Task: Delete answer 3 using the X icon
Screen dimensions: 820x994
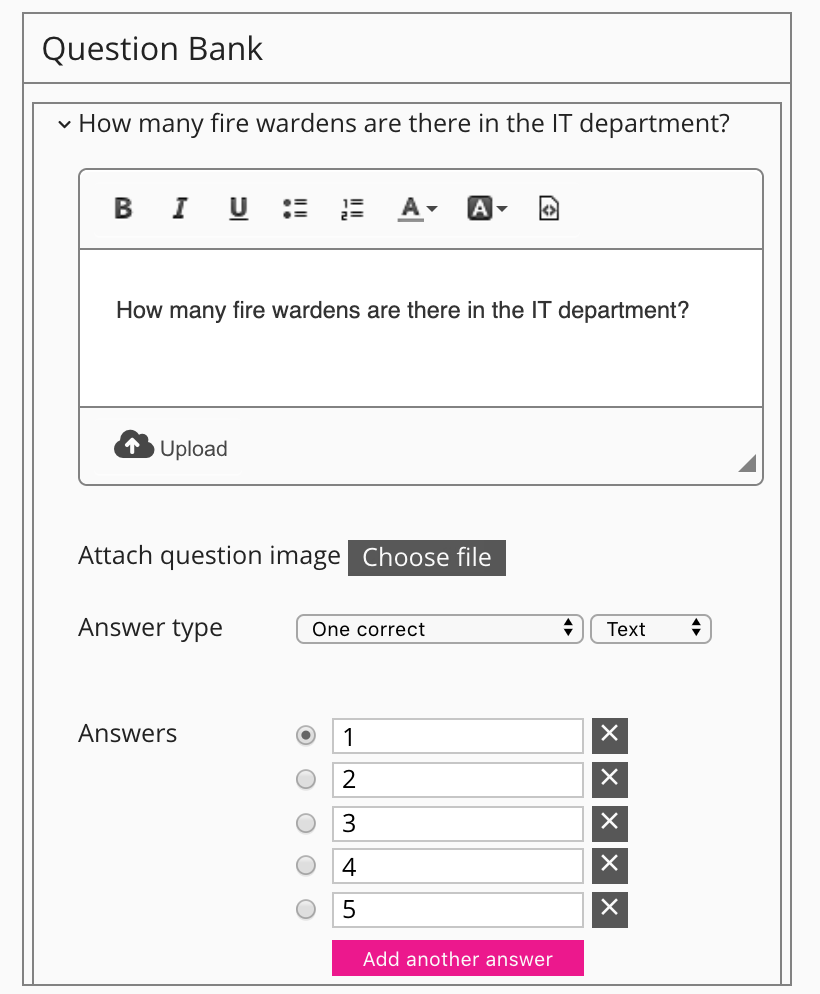Action: pos(610,823)
